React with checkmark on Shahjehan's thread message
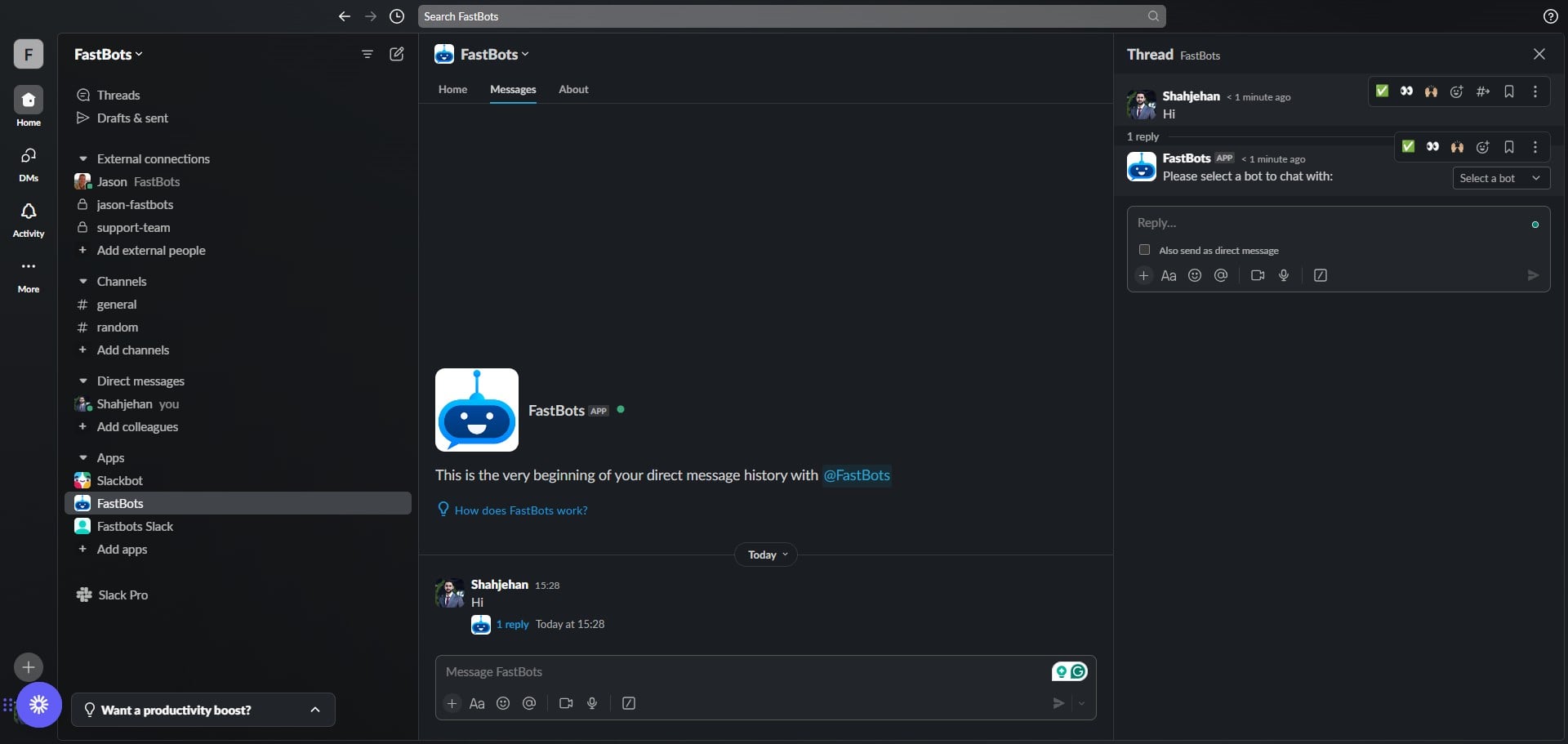 point(1382,91)
